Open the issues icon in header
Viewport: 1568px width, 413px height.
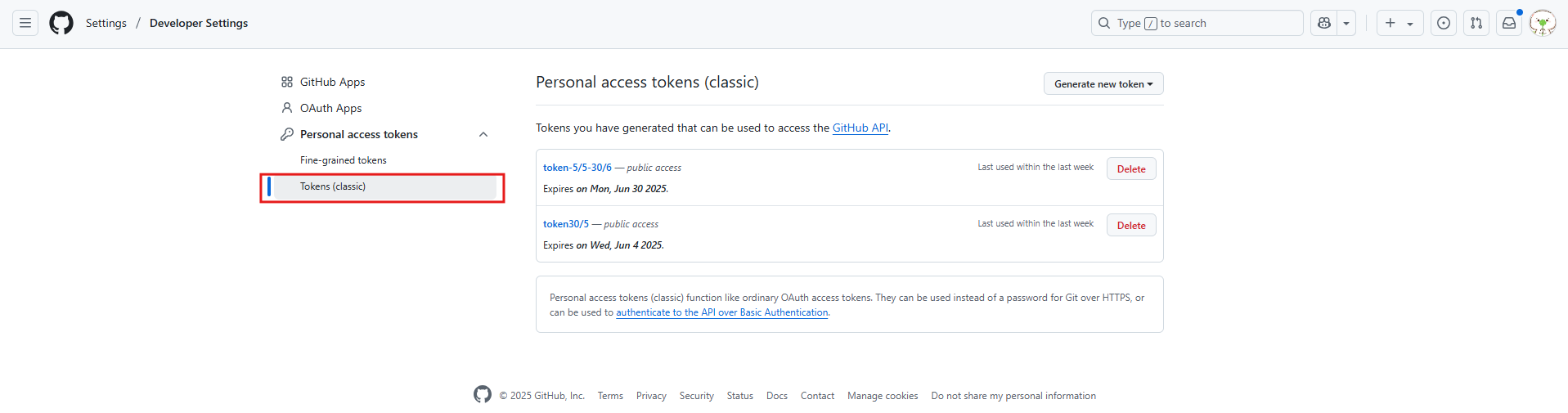[x=1444, y=23]
